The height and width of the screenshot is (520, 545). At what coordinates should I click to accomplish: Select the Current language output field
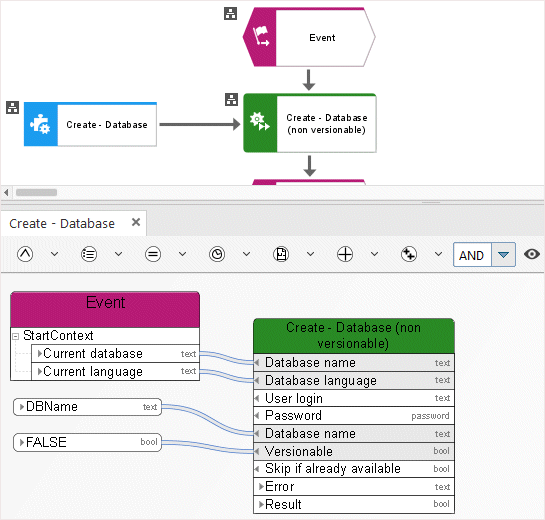tap(115, 372)
